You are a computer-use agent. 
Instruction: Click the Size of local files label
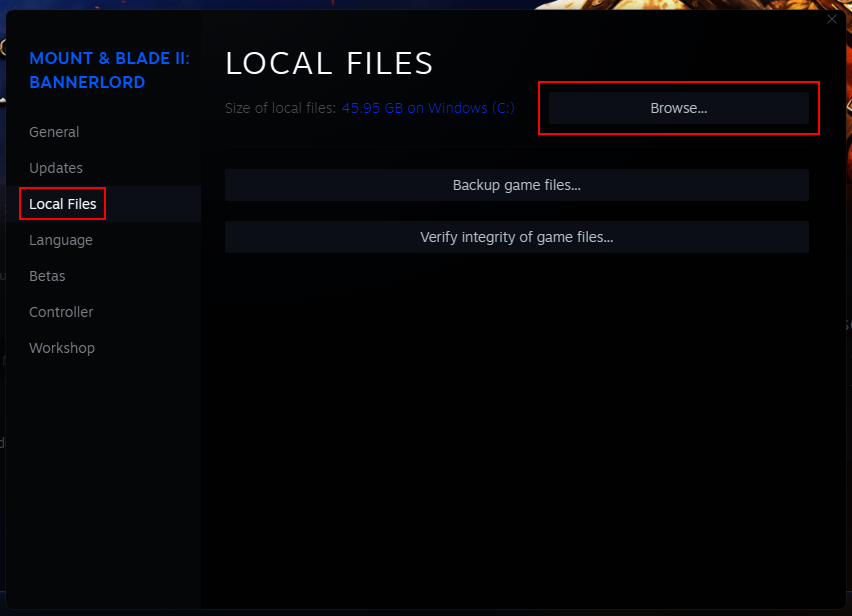pyautogui.click(x=281, y=108)
